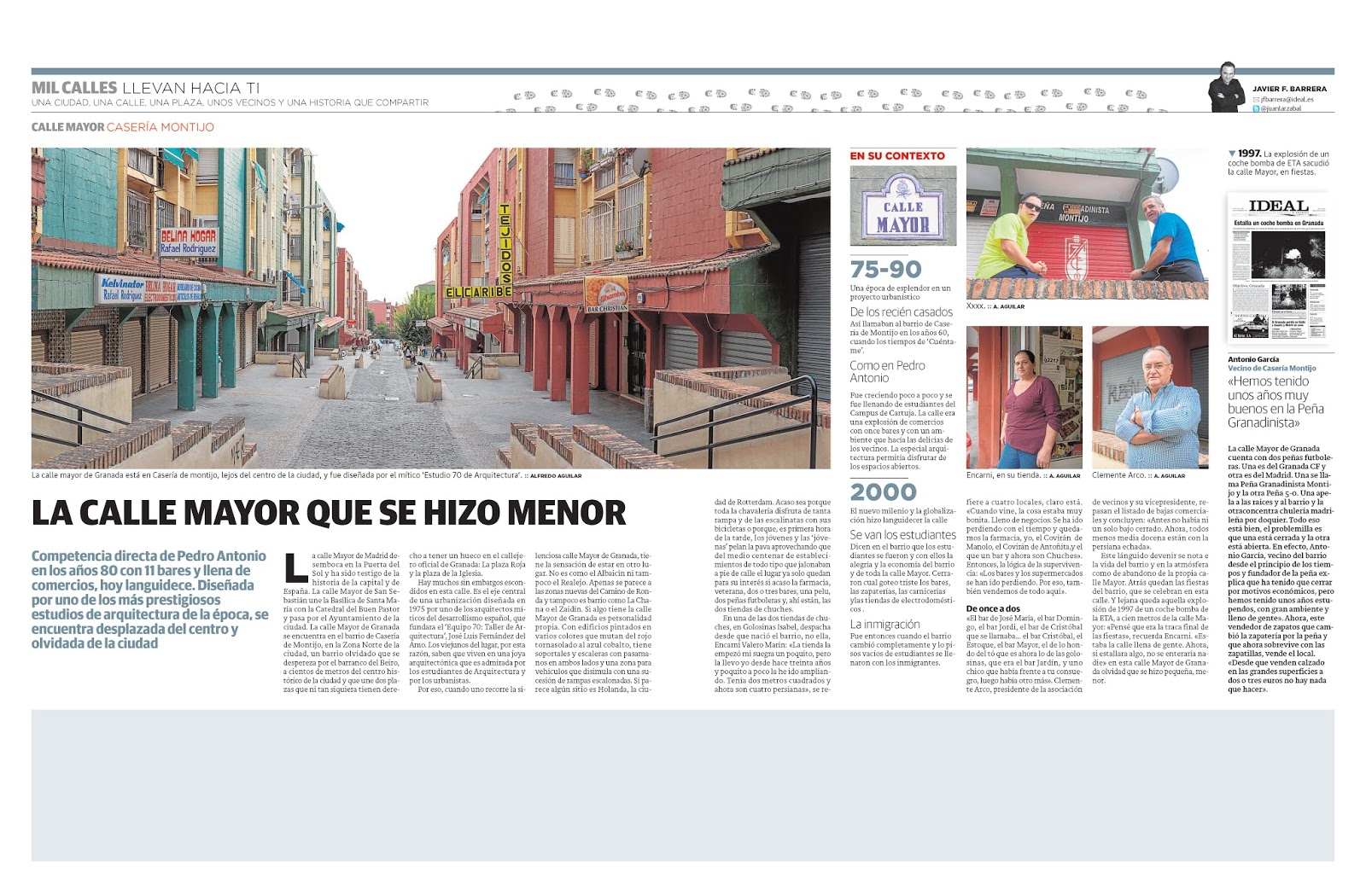The width and height of the screenshot is (1366, 896).
Task: Click the subheading 'De los recién casados'
Action: [901, 312]
